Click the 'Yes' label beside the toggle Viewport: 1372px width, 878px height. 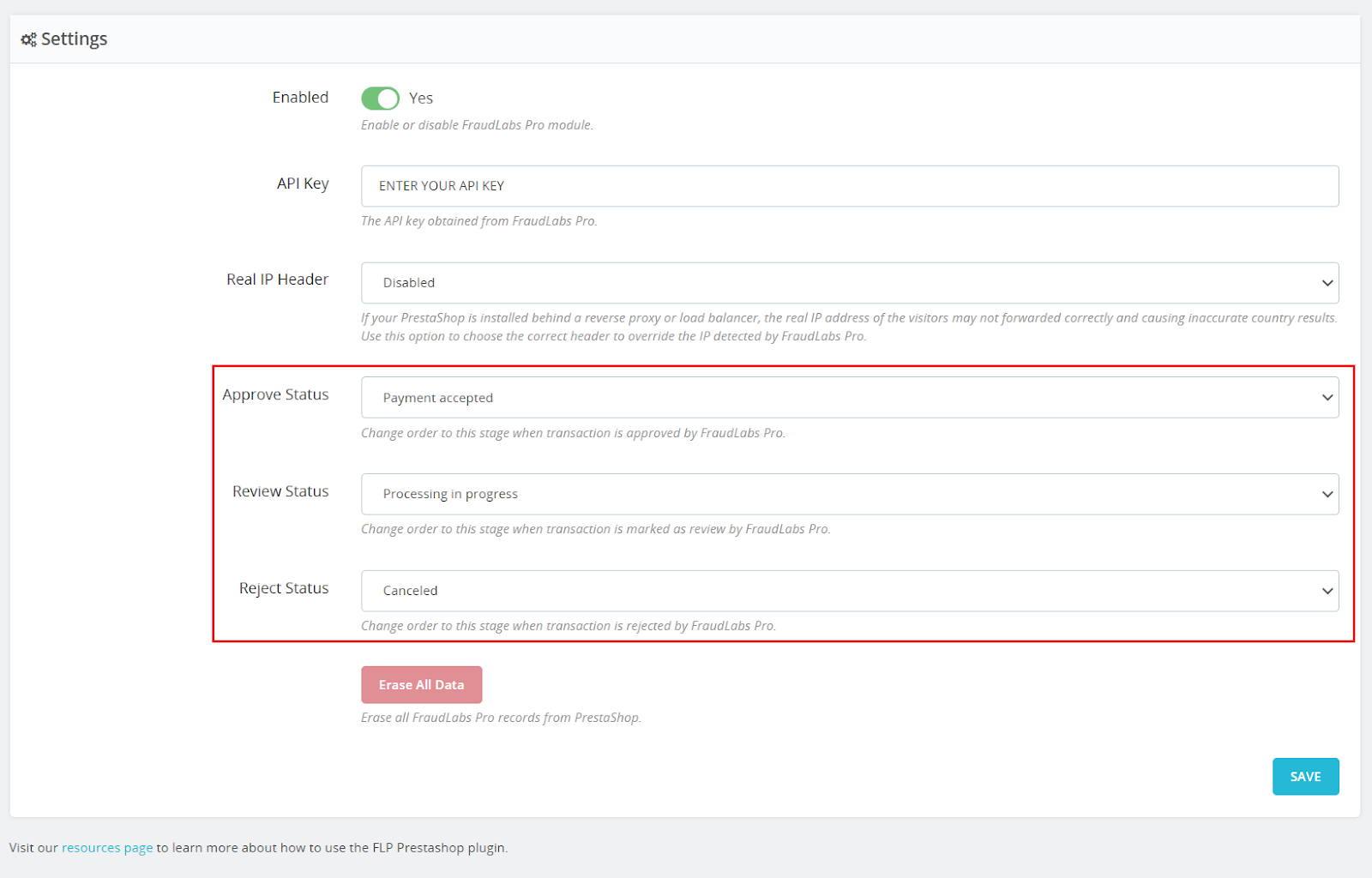(420, 99)
